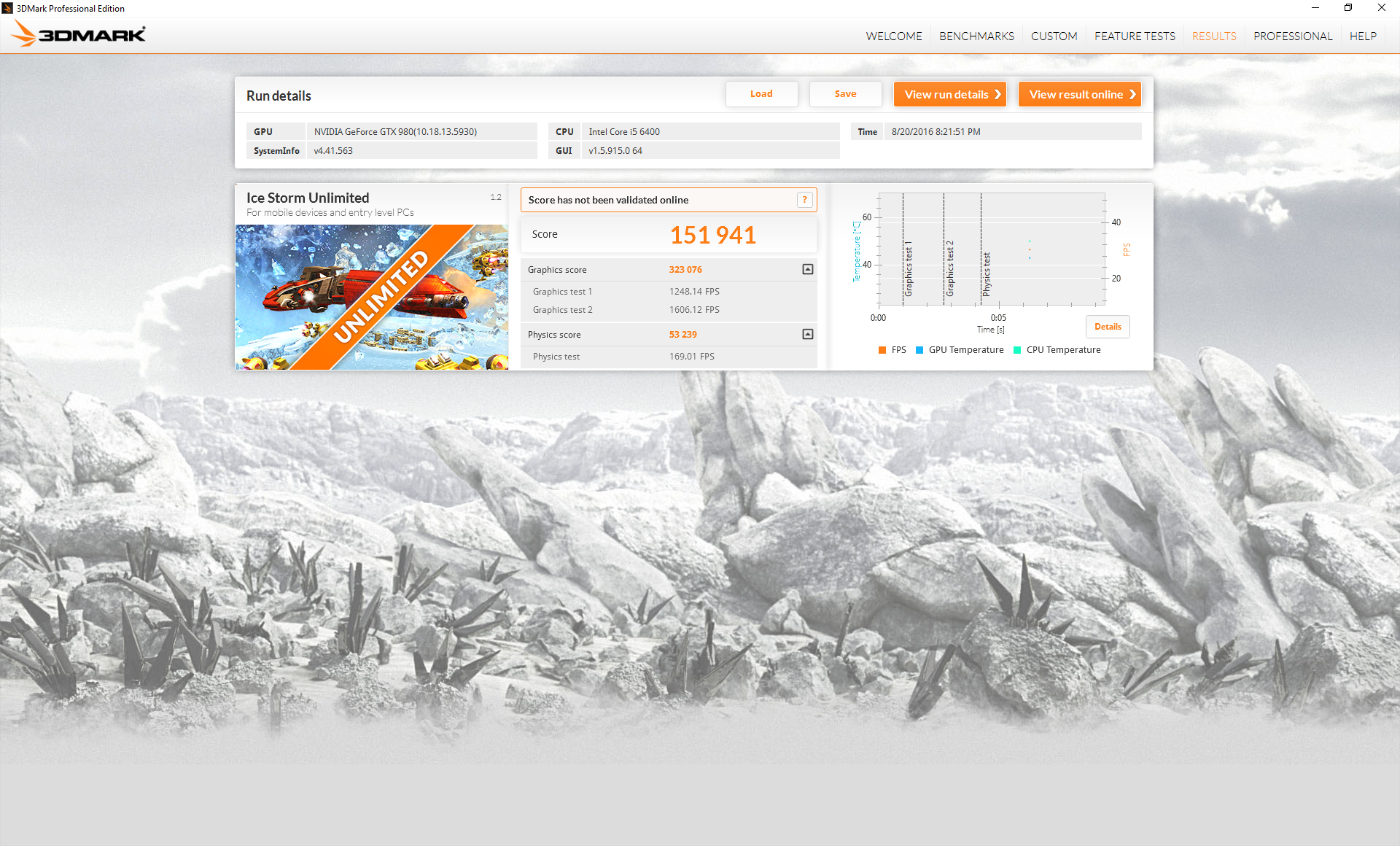Open chart Details button
Viewport: 1400px width, 846px height.
coord(1107,327)
